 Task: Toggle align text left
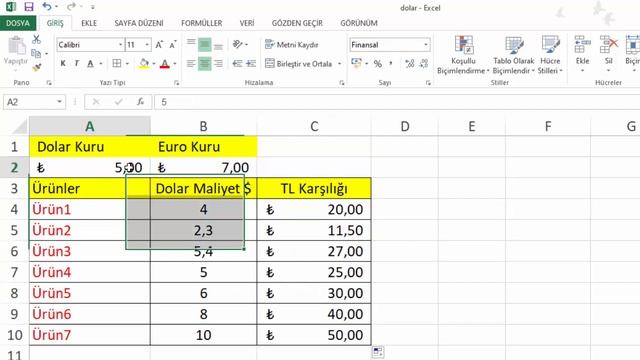pos(191,64)
